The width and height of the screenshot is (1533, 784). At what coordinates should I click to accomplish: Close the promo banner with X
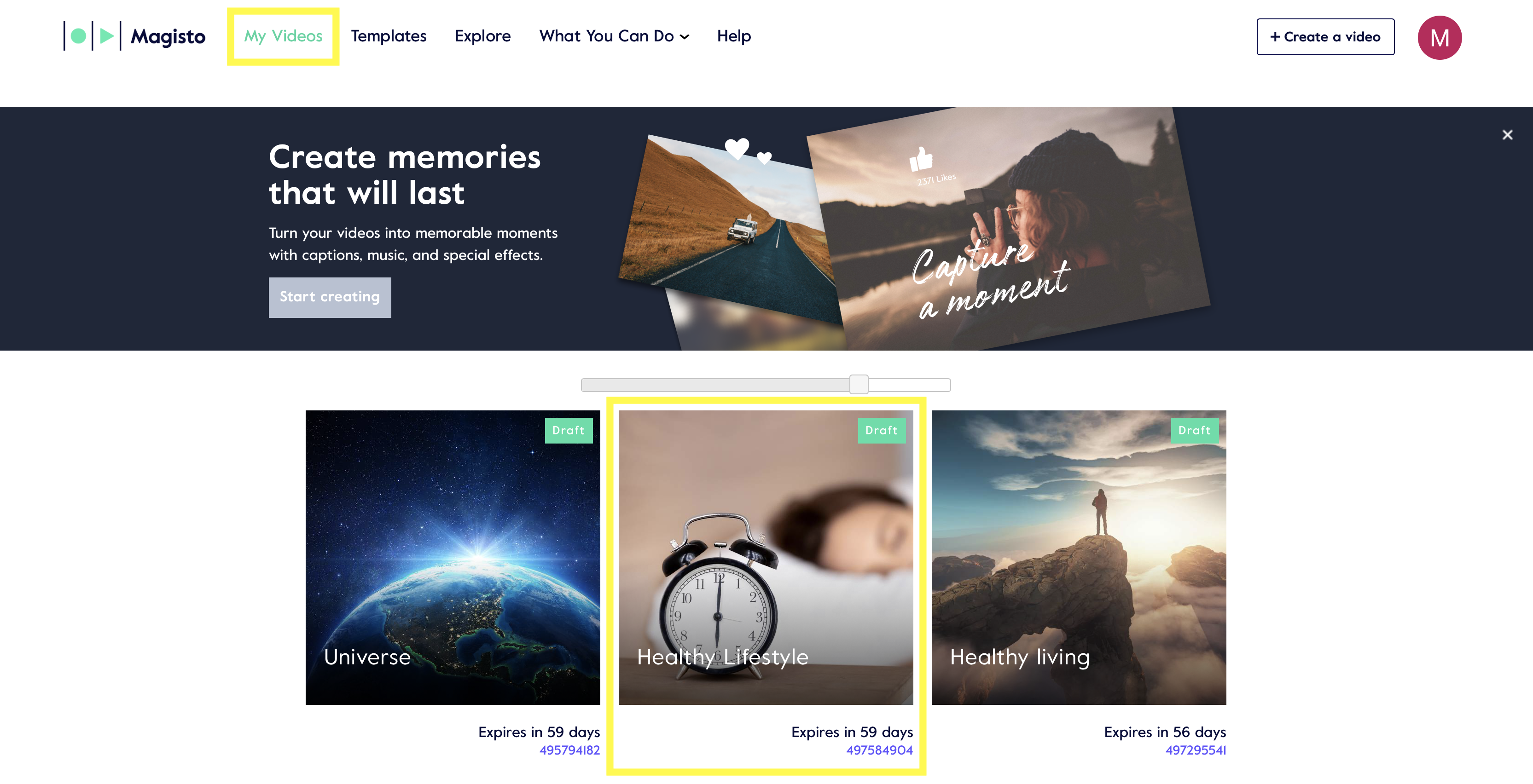click(1507, 135)
